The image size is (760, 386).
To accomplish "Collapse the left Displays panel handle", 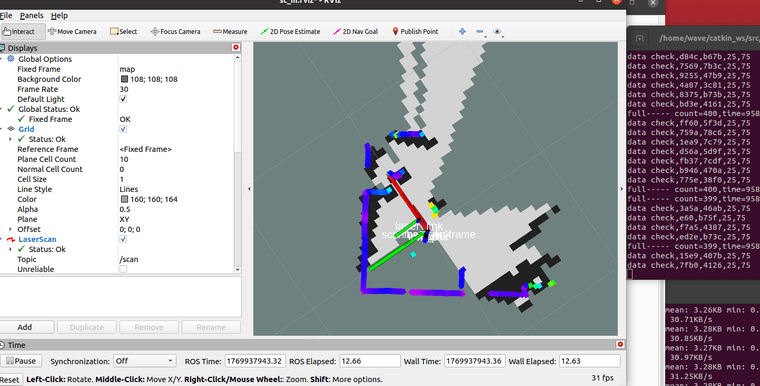I will tap(249, 189).
